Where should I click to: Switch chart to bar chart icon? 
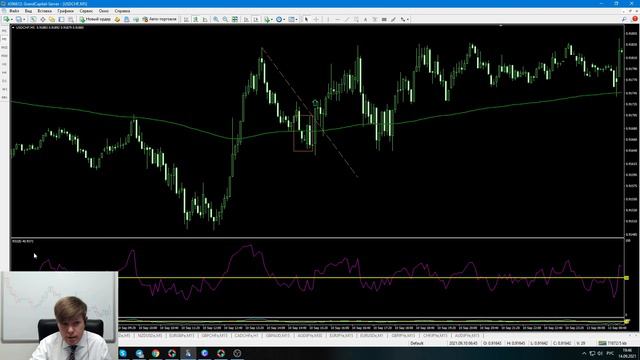(186, 19)
